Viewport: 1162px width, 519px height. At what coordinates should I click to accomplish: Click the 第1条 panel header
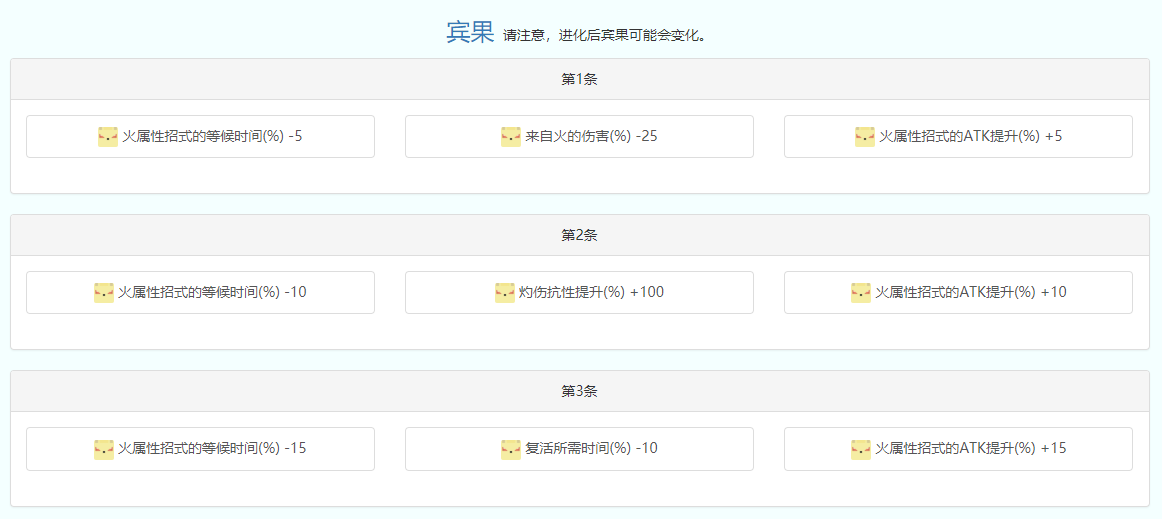(x=580, y=79)
